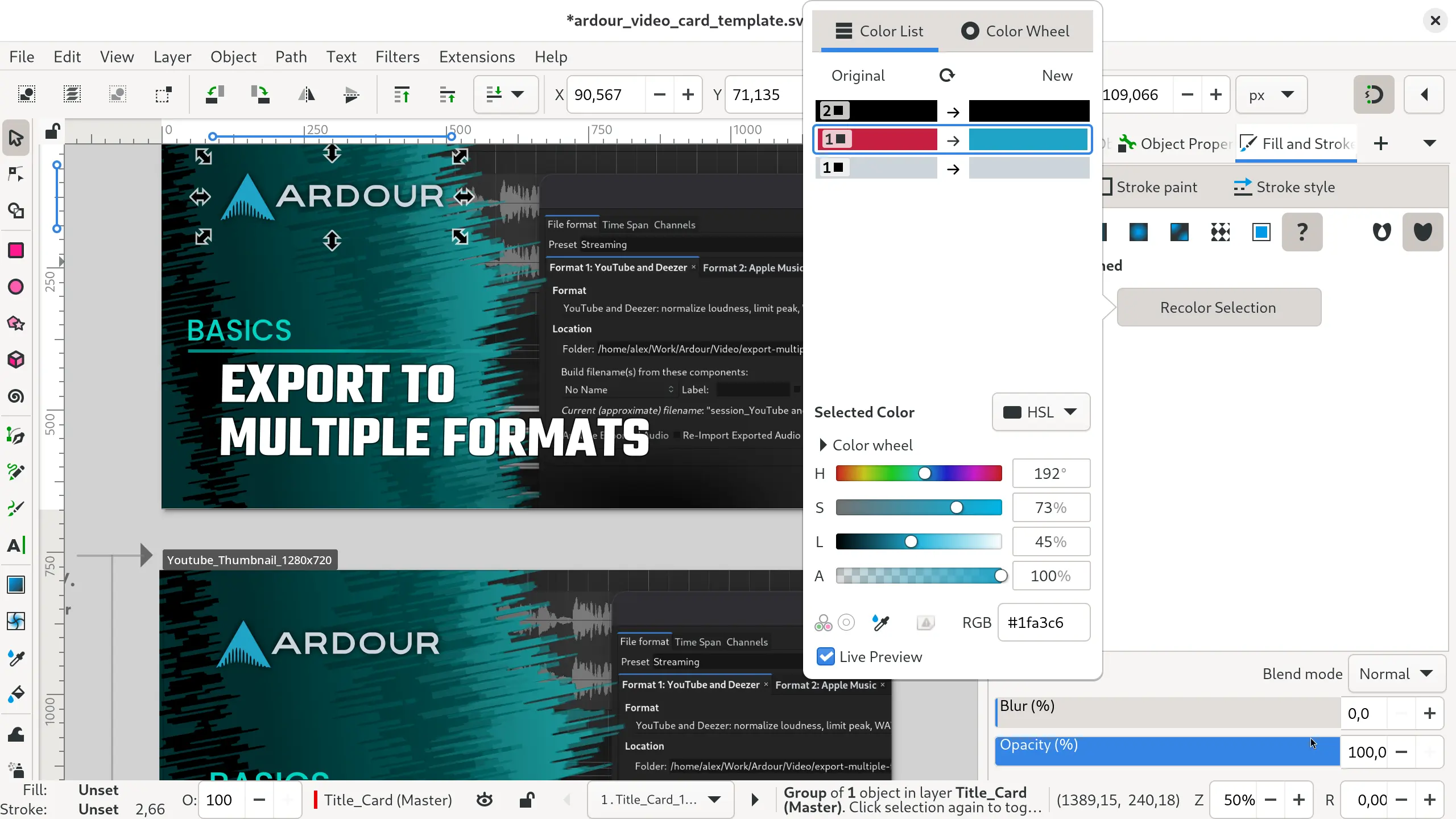This screenshot has height=819, width=1456.
Task: Click the Opacity (%) slider bar
Action: [1167, 752]
